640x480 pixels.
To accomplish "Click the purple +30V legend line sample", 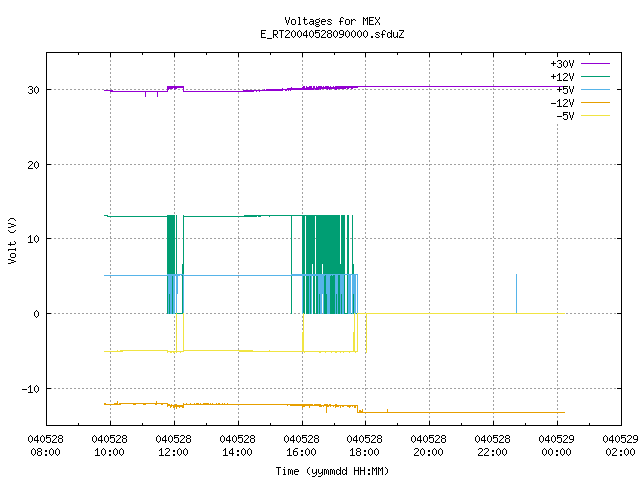I will coord(595,64).
